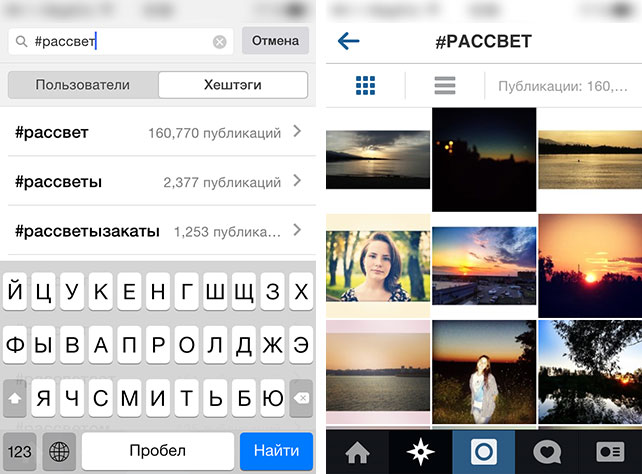Tap the Отмена button
642x474 pixels.
pyautogui.click(x=275, y=41)
